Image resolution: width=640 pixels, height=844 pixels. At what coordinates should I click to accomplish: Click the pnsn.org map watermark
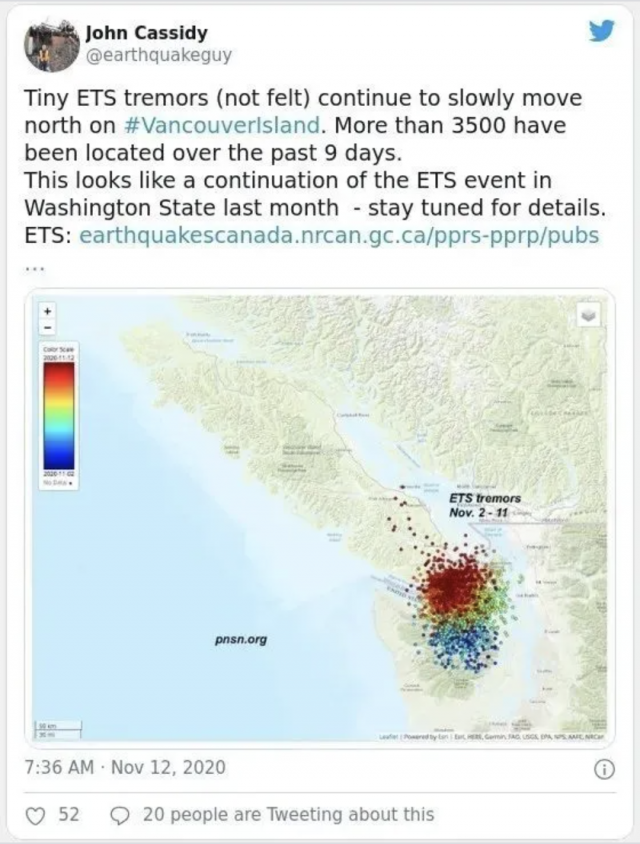pos(241,639)
